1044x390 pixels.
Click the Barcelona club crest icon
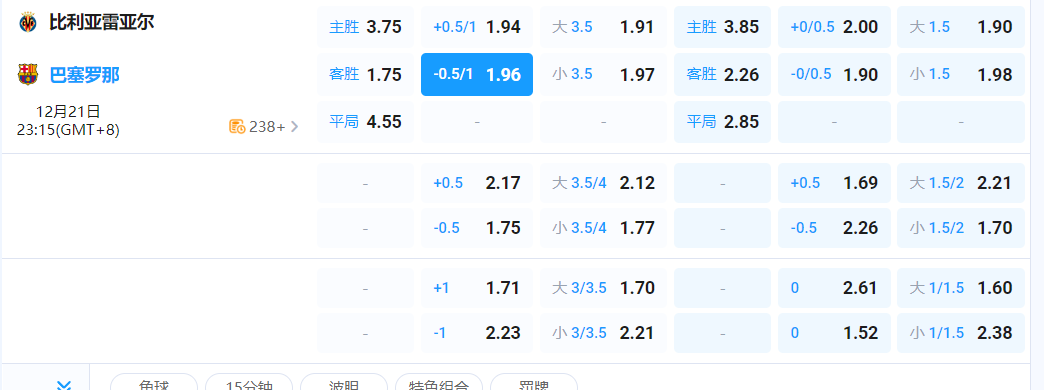pos(28,74)
